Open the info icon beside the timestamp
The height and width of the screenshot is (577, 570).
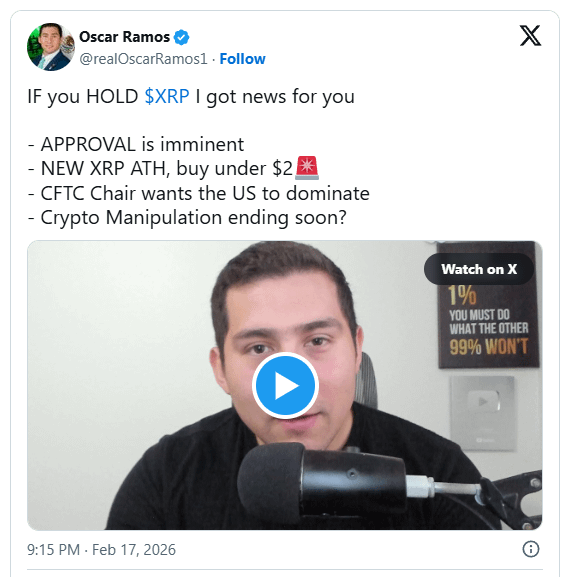pyautogui.click(x=531, y=549)
